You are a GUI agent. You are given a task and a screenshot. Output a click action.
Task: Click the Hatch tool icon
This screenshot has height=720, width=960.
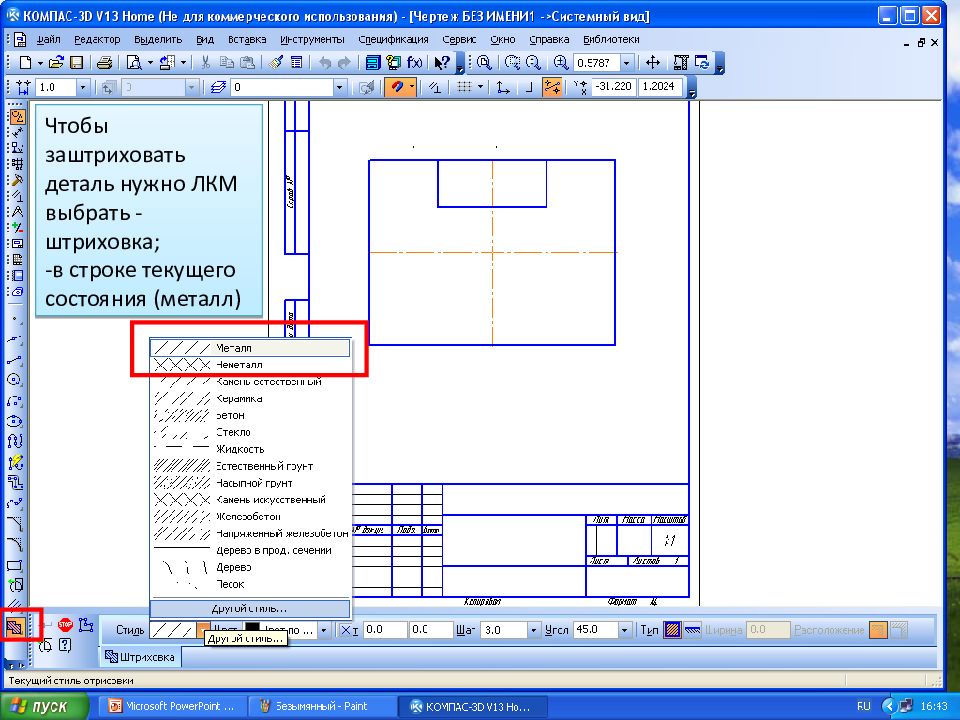click(x=15, y=626)
